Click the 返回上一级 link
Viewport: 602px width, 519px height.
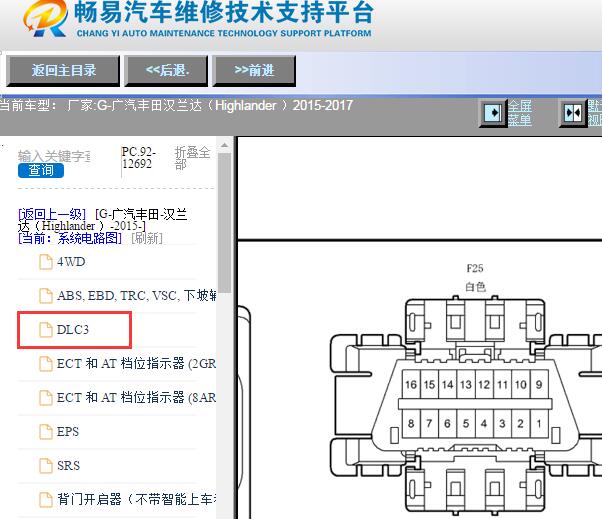coord(52,214)
